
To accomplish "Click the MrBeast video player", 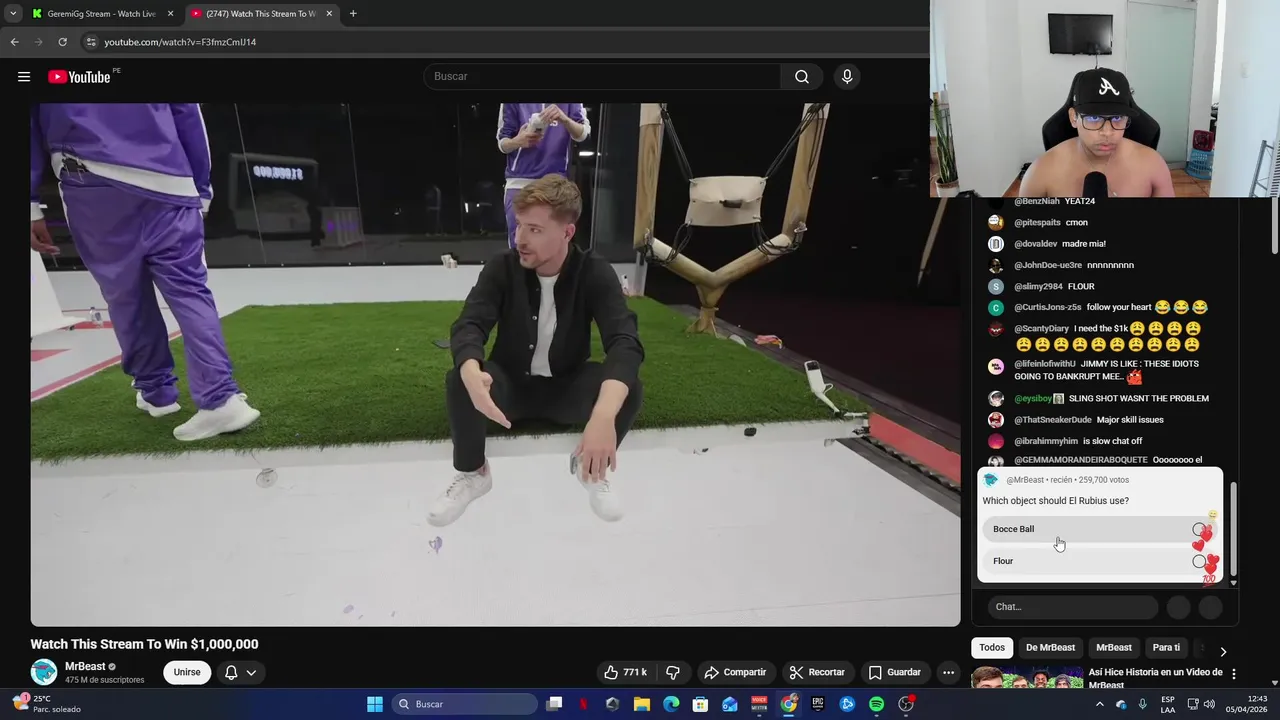I will point(495,365).
